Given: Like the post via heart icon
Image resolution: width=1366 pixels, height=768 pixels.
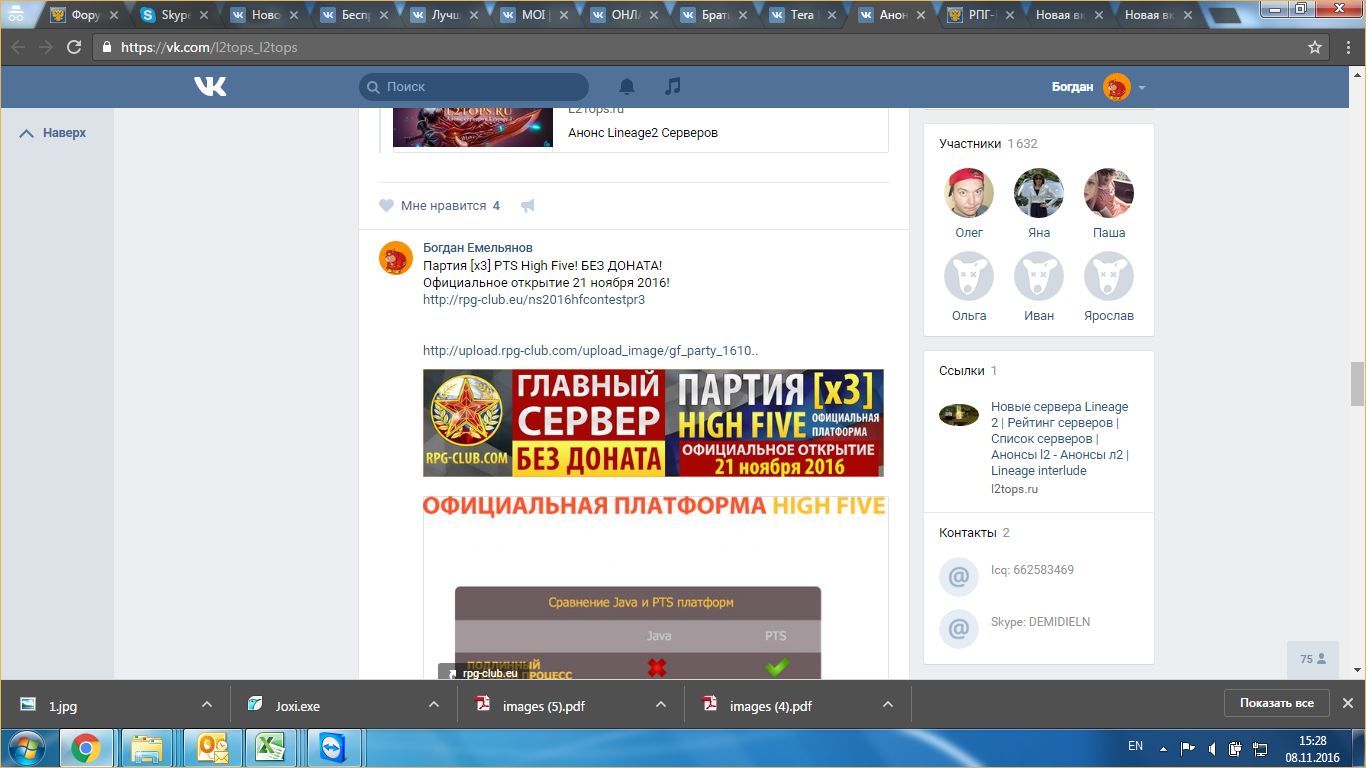Looking at the screenshot, I should (386, 206).
